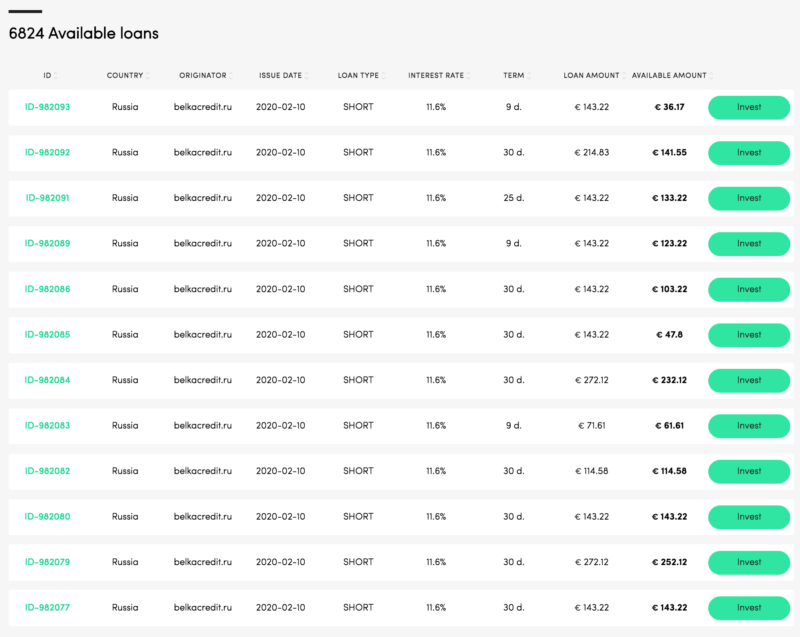Sort by Issue Date arrow icon
Screen dimensions: 800x637
[306, 75]
